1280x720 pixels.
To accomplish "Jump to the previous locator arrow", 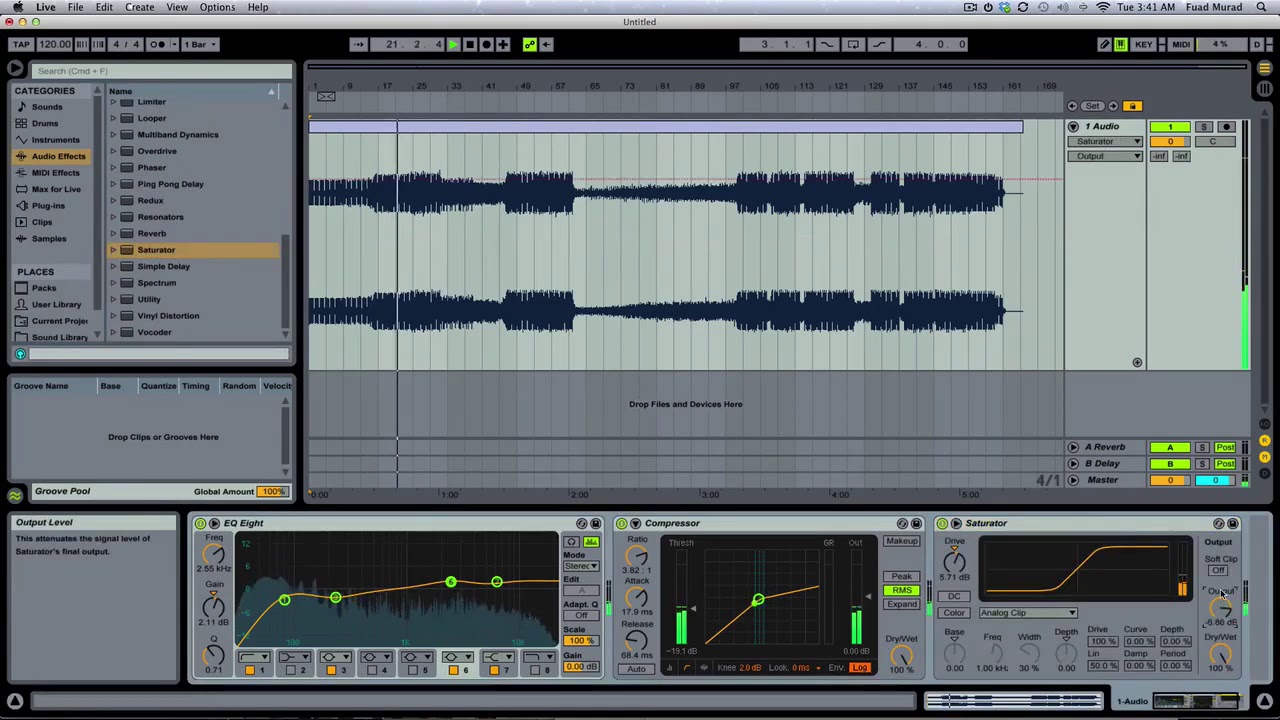I will [x=1073, y=106].
